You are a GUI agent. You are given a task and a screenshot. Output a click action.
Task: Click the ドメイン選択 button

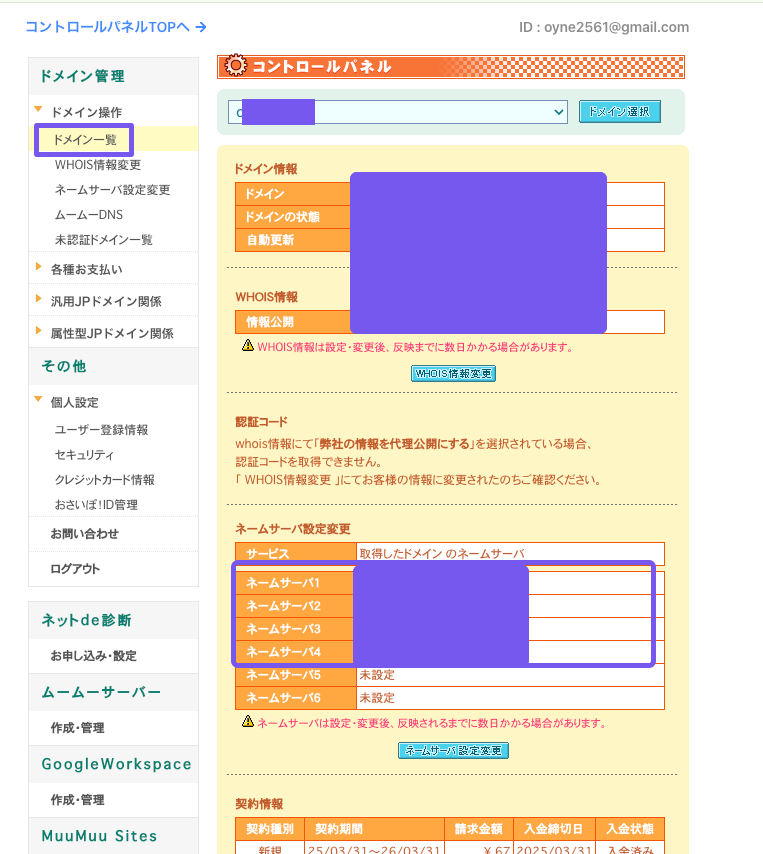pyautogui.click(x=620, y=112)
